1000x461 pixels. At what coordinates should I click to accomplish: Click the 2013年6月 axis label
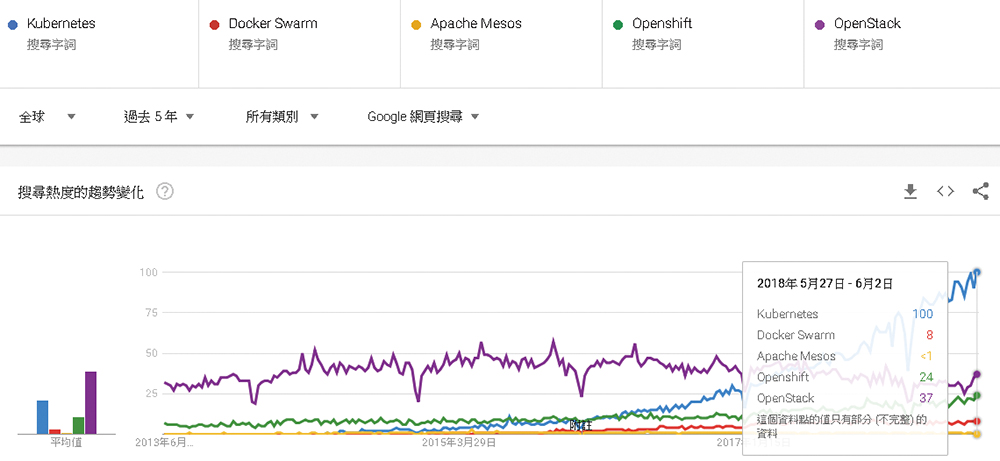[165, 441]
